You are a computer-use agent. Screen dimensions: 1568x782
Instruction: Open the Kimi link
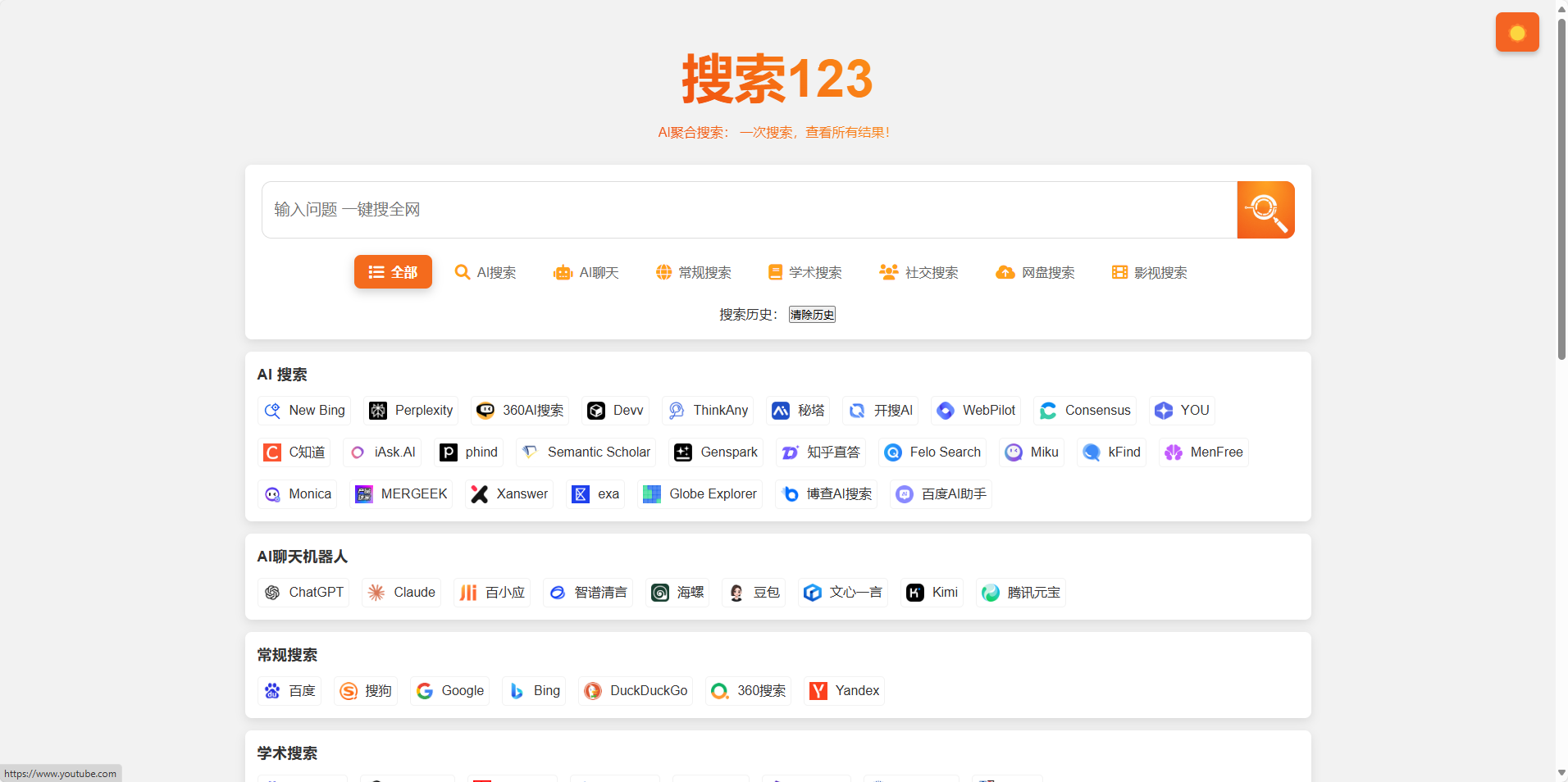pos(932,593)
